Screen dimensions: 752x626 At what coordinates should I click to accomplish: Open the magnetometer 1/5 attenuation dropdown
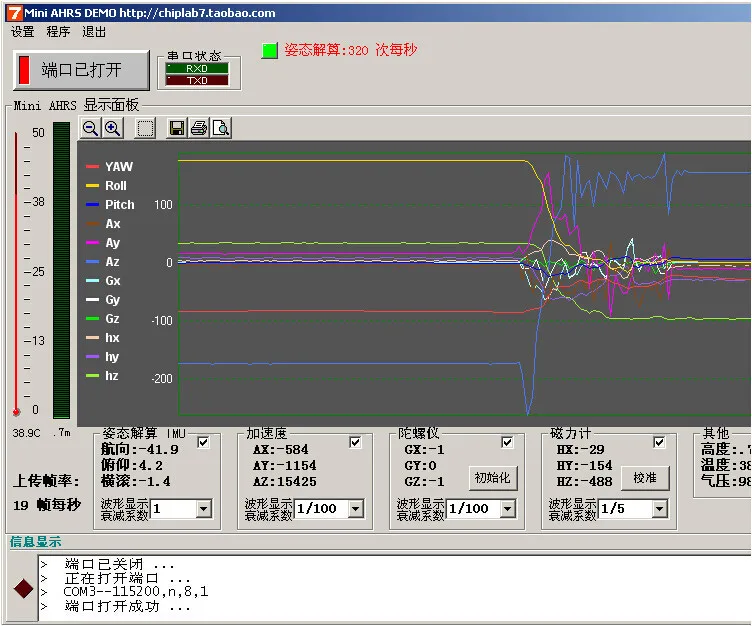[x=660, y=509]
